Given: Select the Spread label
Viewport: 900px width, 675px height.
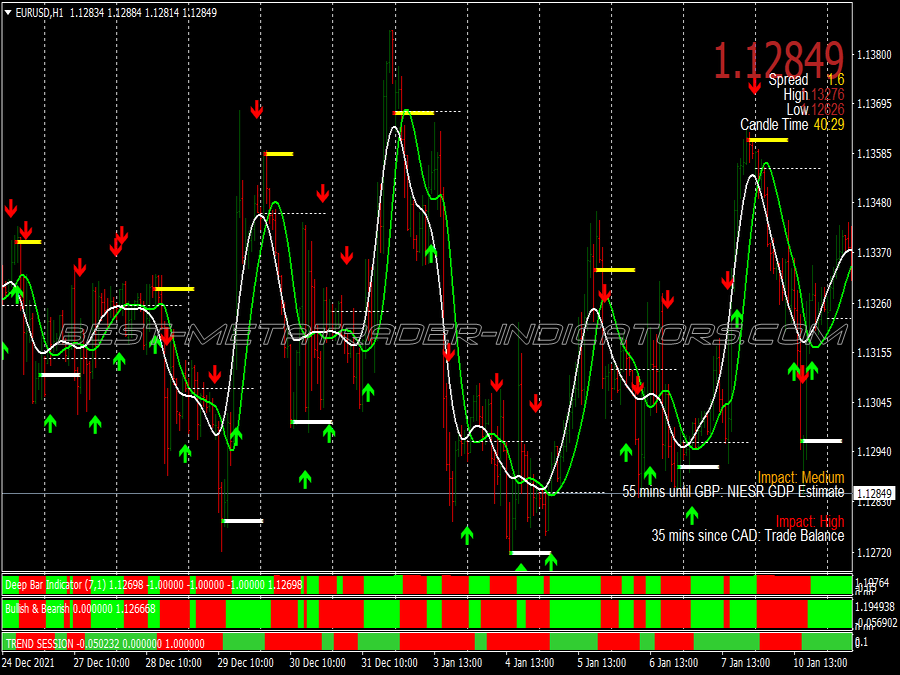Looking at the screenshot, I should [788, 80].
